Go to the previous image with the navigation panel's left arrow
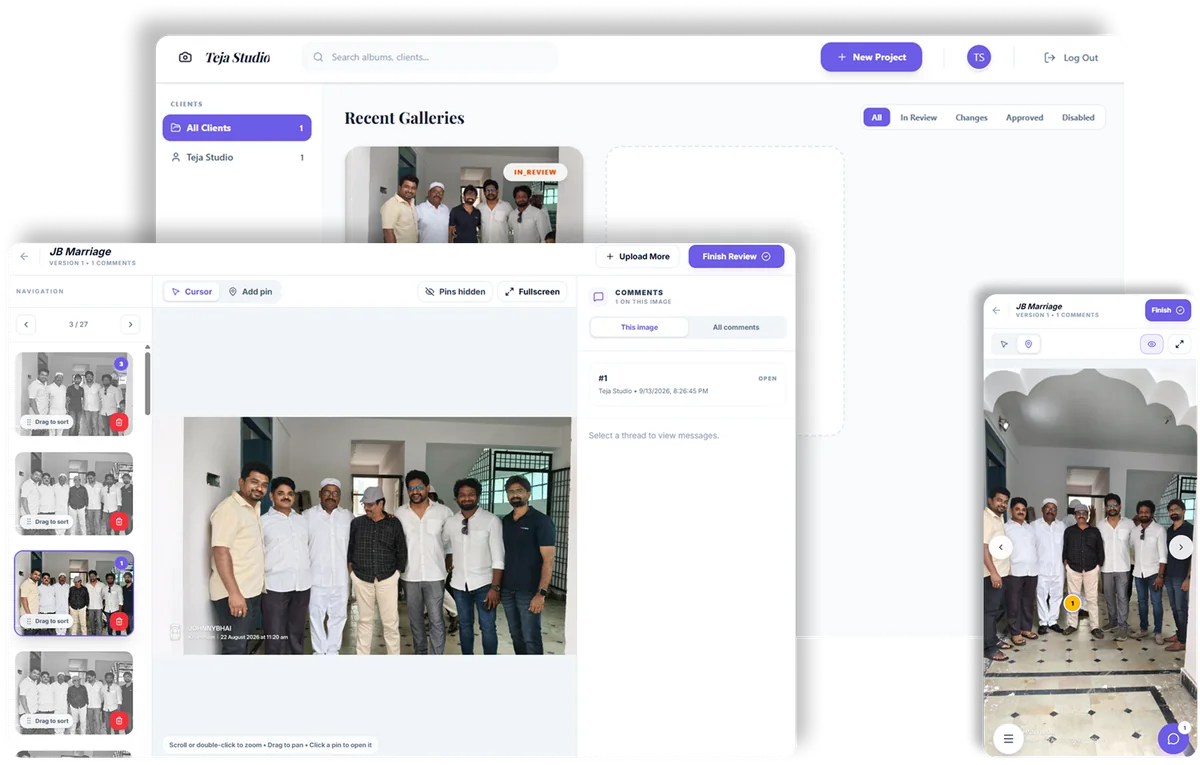Image resolution: width=1200 pixels, height=765 pixels. (x=26, y=324)
